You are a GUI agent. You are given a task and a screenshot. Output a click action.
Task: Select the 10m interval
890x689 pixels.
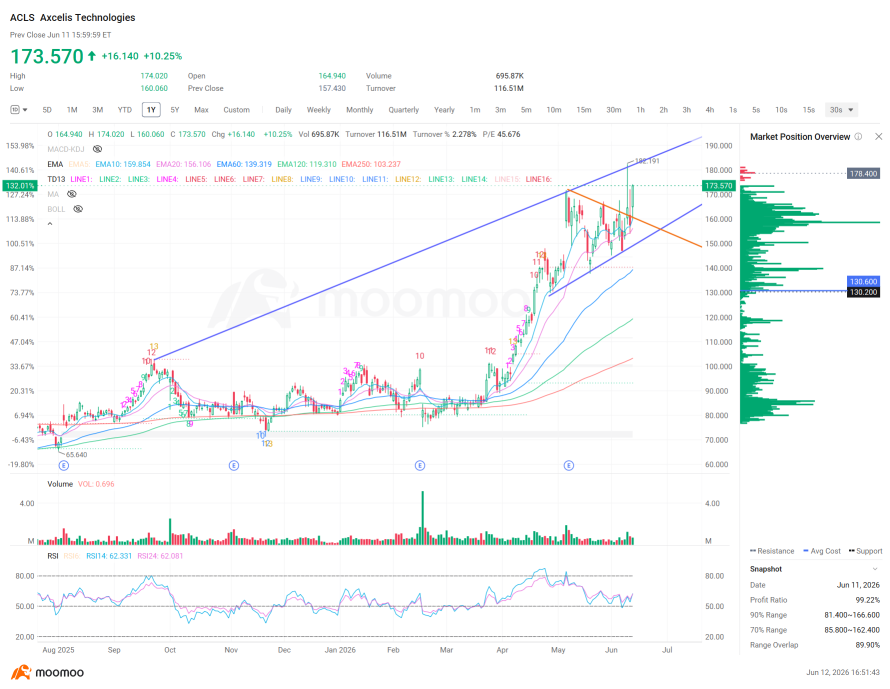point(554,110)
